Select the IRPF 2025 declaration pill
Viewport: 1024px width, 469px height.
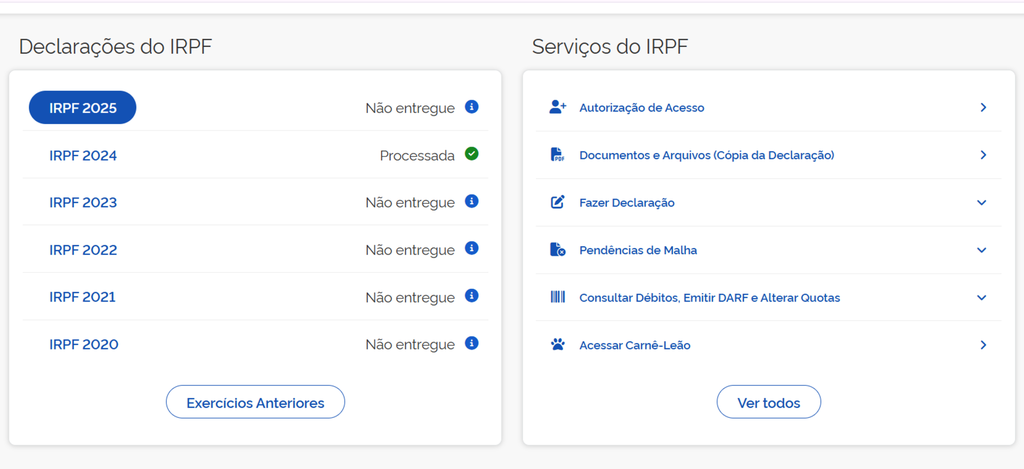coord(82,108)
